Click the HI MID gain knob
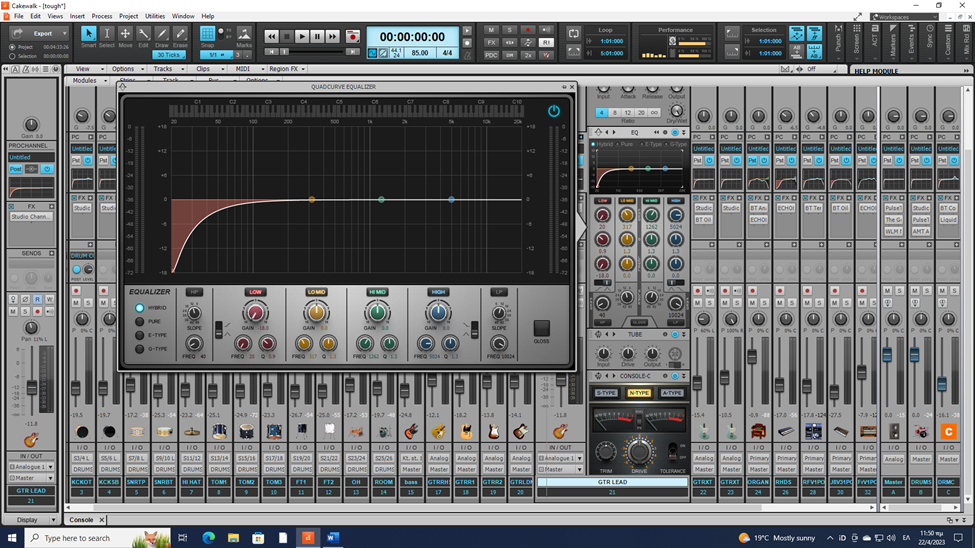975x548 pixels. (x=377, y=312)
